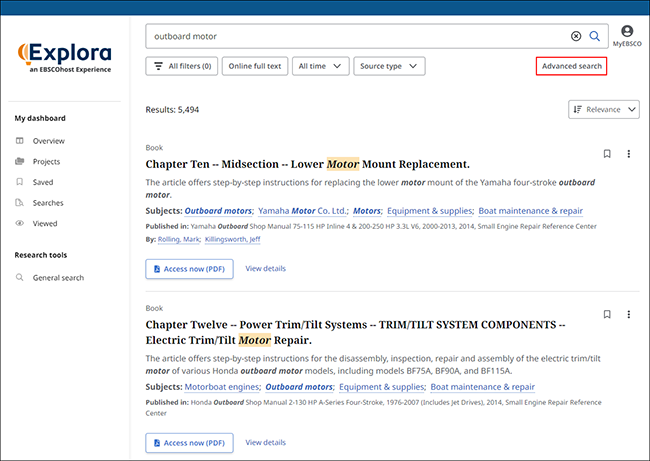Image resolution: width=650 pixels, height=461 pixels.
Task: Open Projects in sidebar
Action: 38,162
